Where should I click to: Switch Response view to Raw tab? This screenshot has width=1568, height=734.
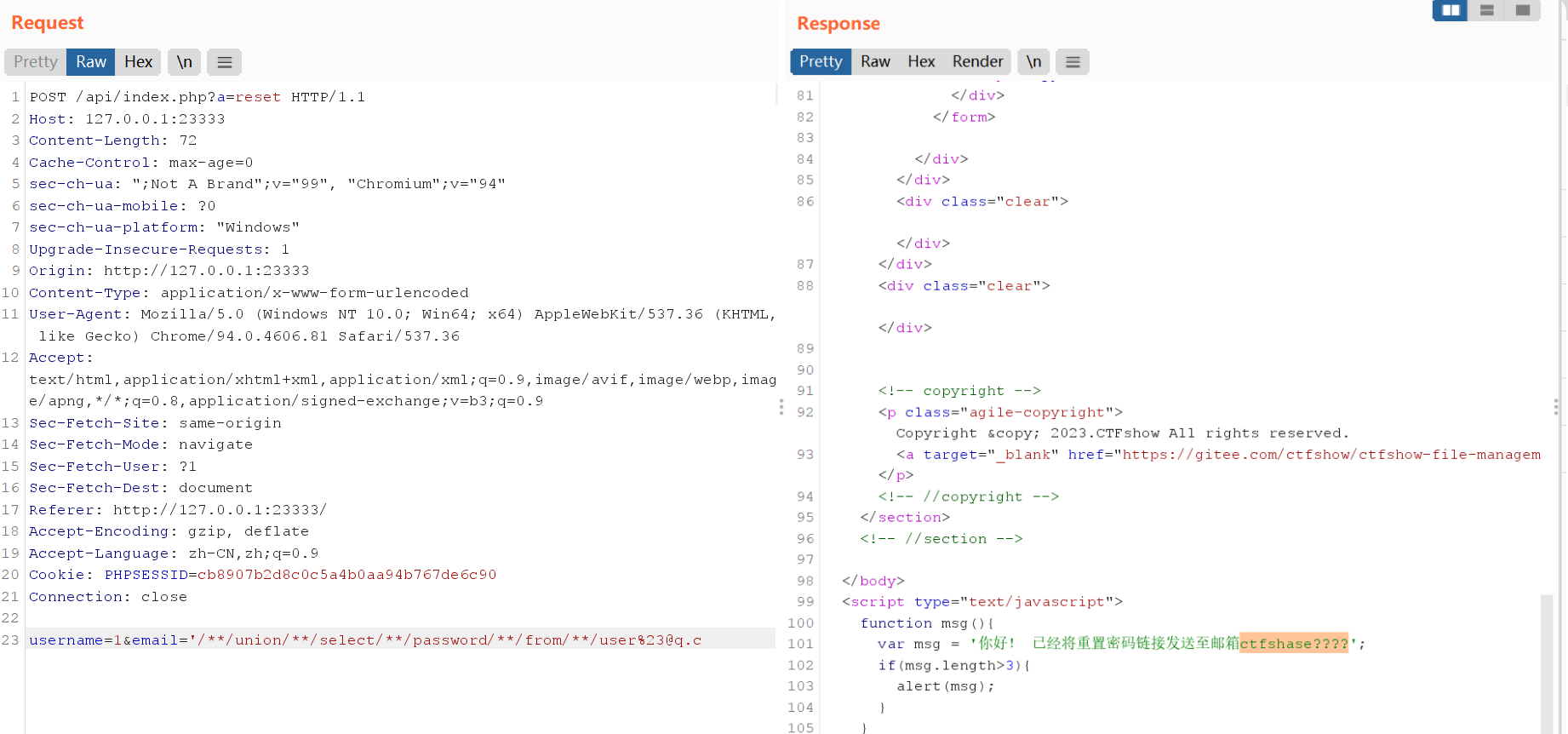(875, 61)
